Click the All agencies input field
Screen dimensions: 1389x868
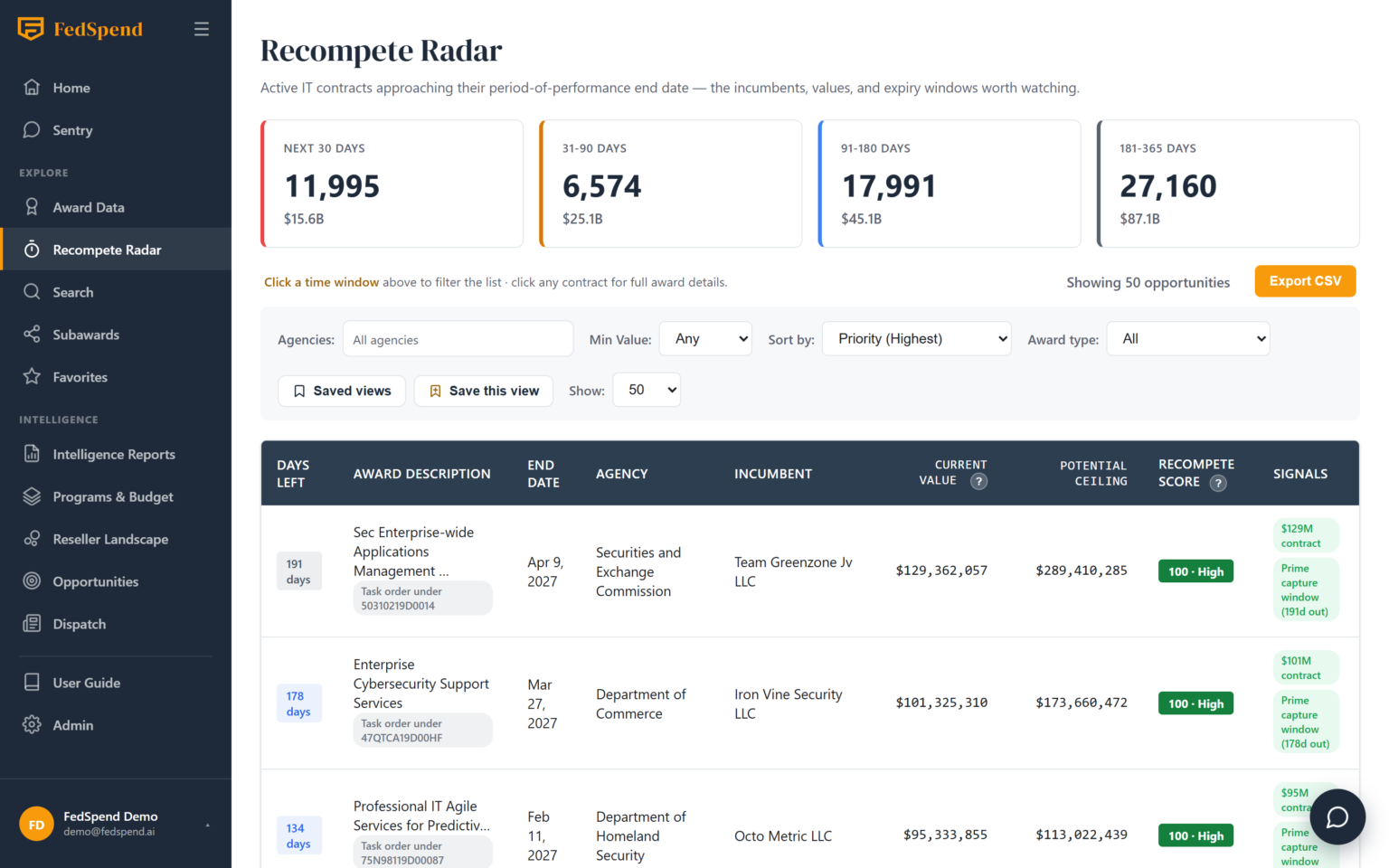(458, 339)
